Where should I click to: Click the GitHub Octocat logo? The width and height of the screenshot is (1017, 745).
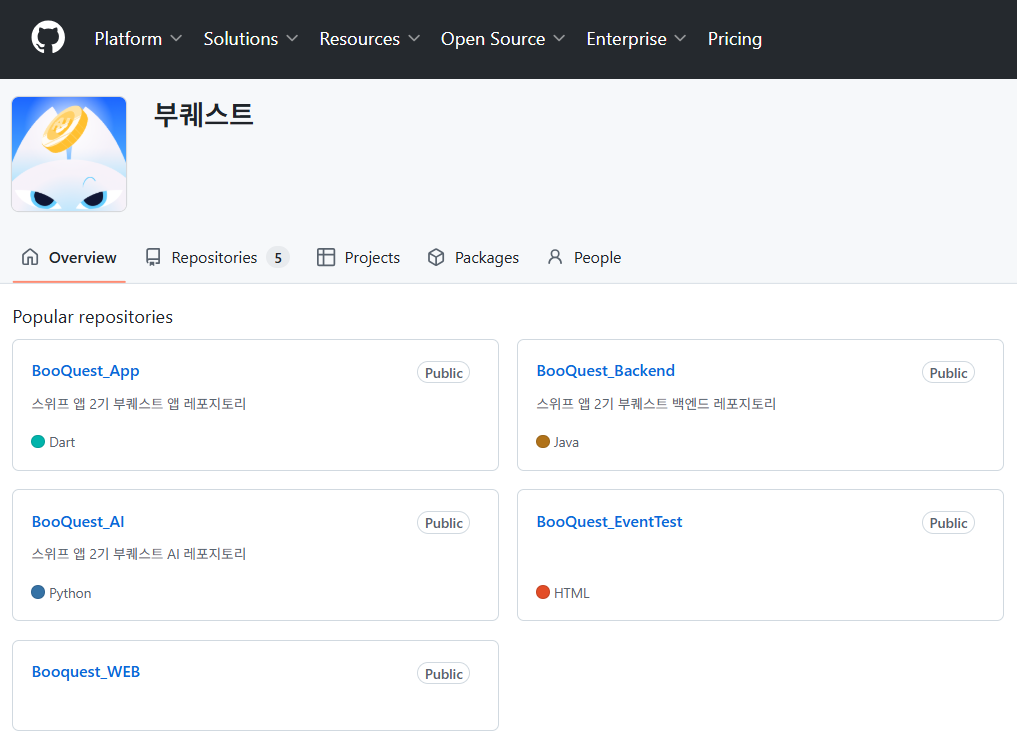tap(48, 38)
